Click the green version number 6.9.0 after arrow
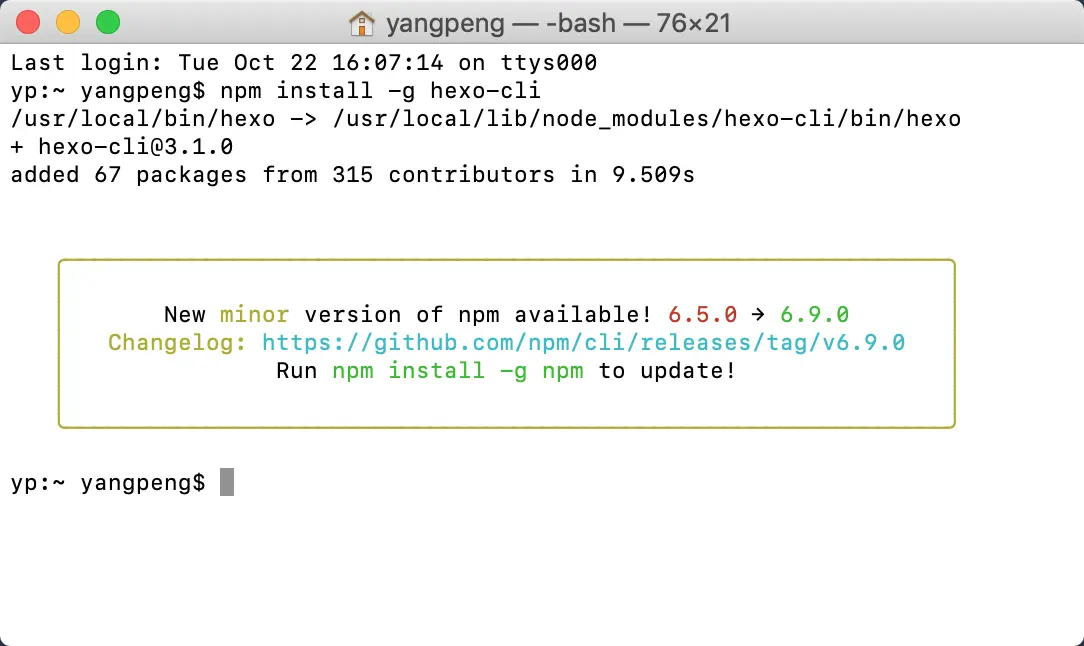This screenshot has width=1084, height=646. pyautogui.click(x=814, y=315)
